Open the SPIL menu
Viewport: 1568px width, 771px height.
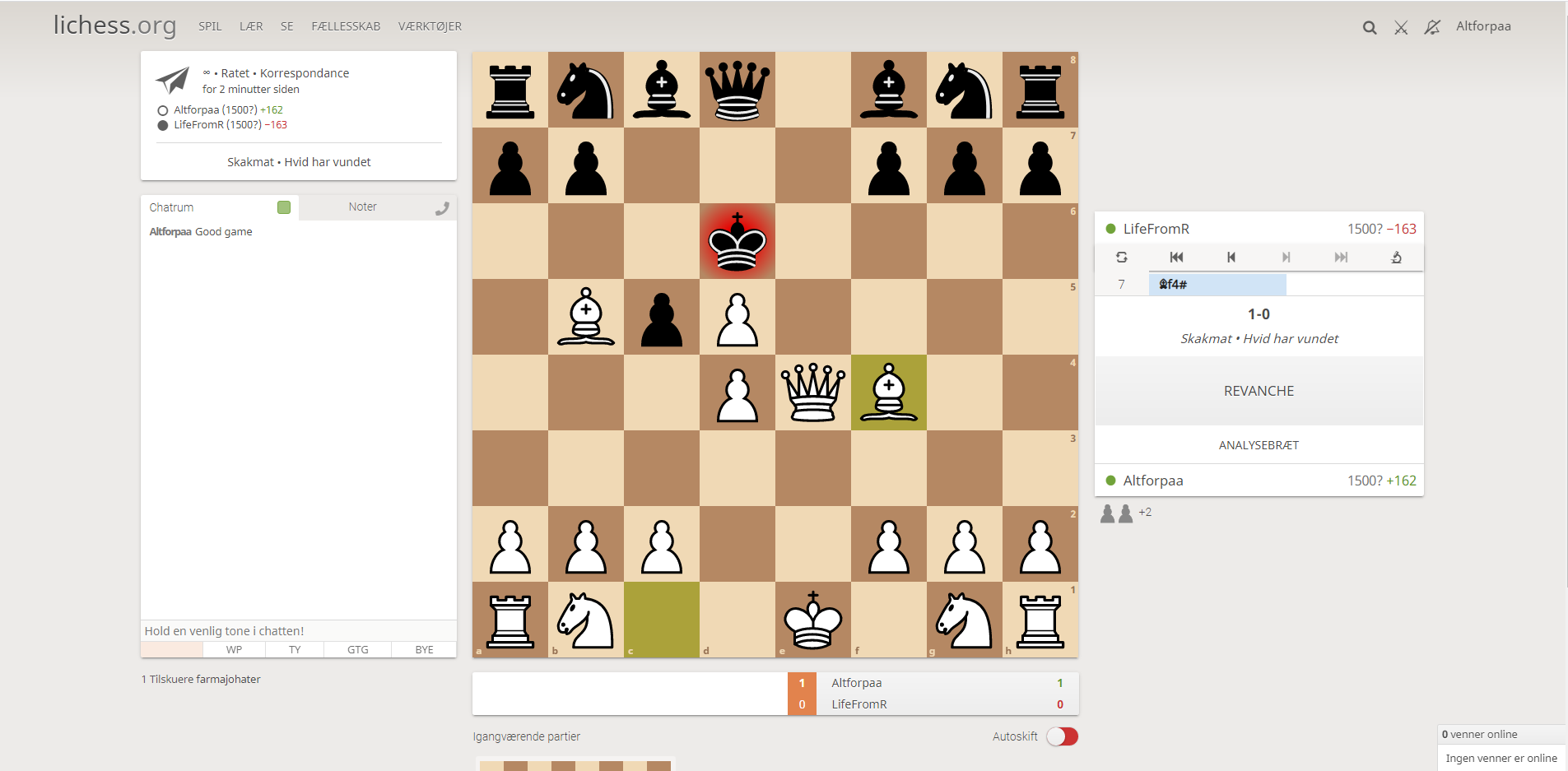210,26
